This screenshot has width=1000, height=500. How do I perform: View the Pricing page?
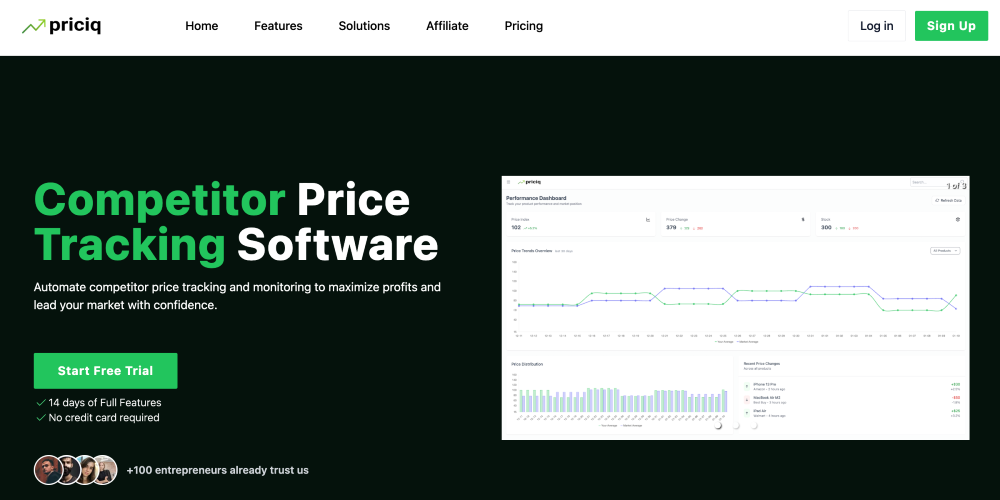524,26
